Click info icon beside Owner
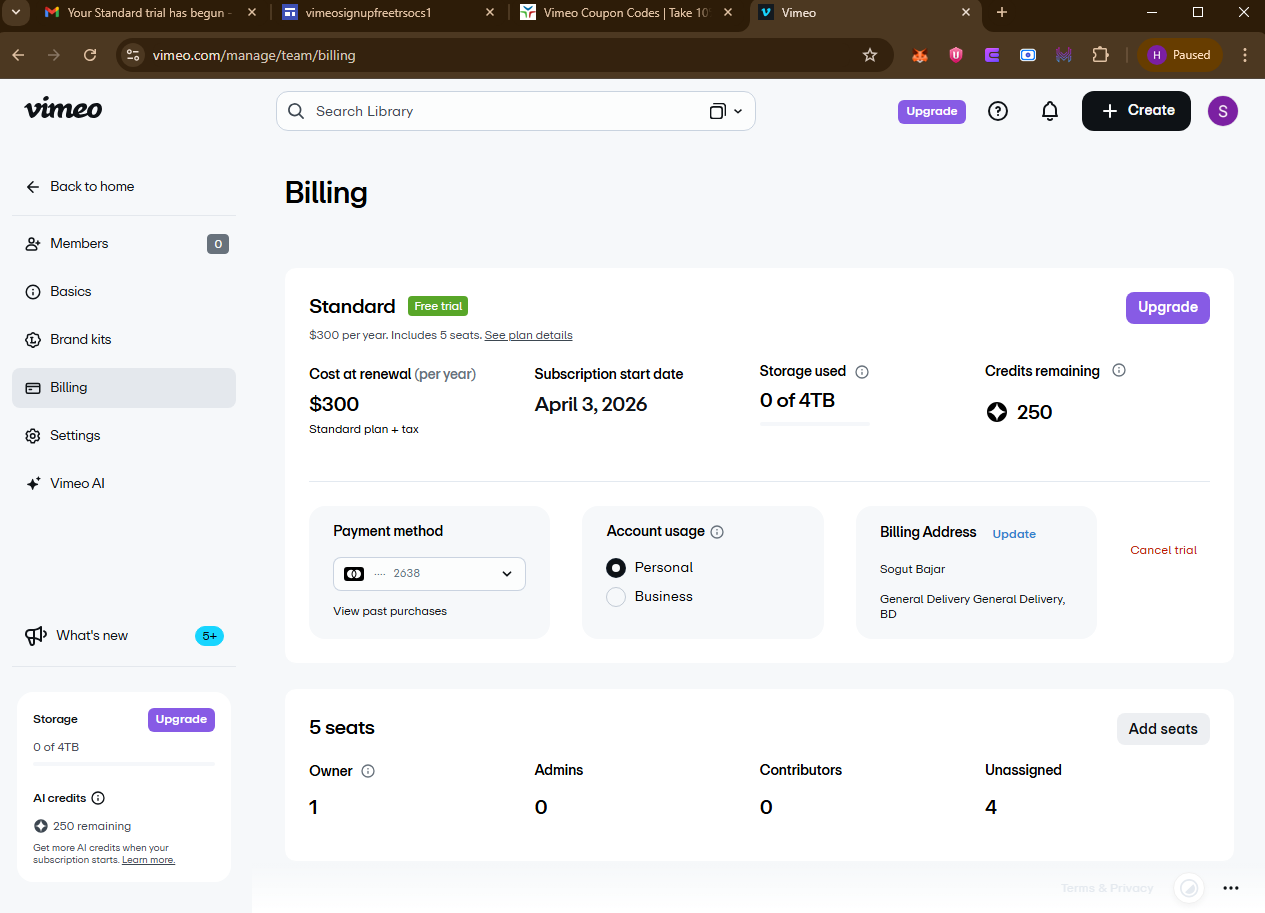Viewport: 1265px width, 913px height. (x=368, y=771)
